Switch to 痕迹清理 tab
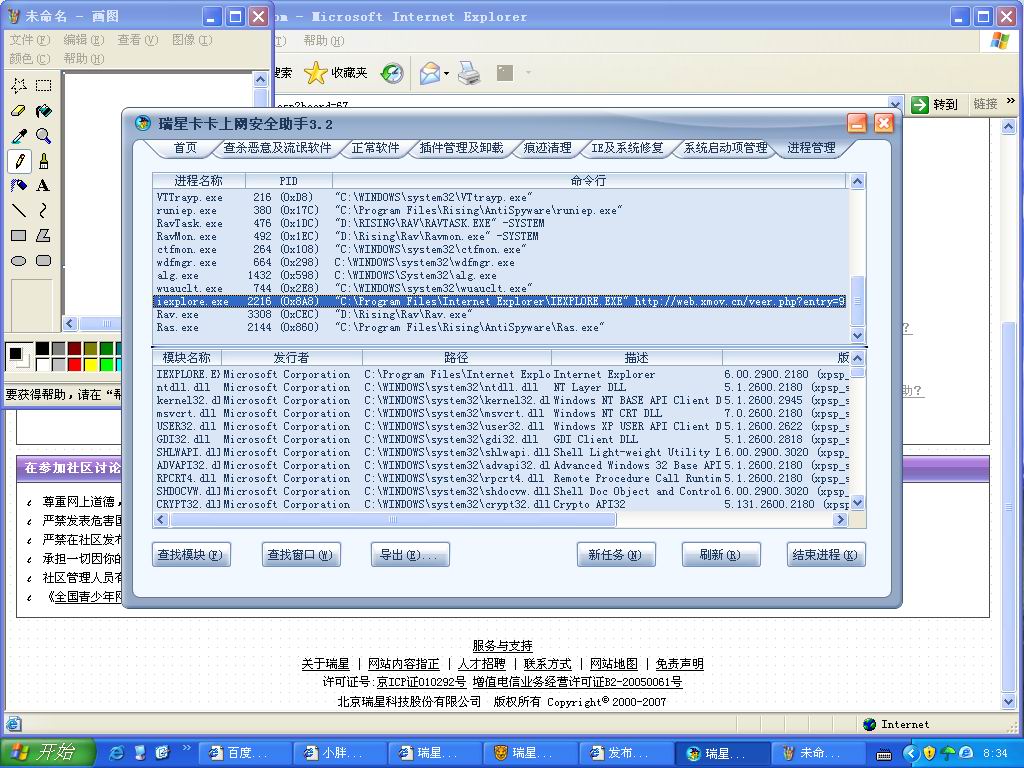1024x768 pixels. coord(547,148)
